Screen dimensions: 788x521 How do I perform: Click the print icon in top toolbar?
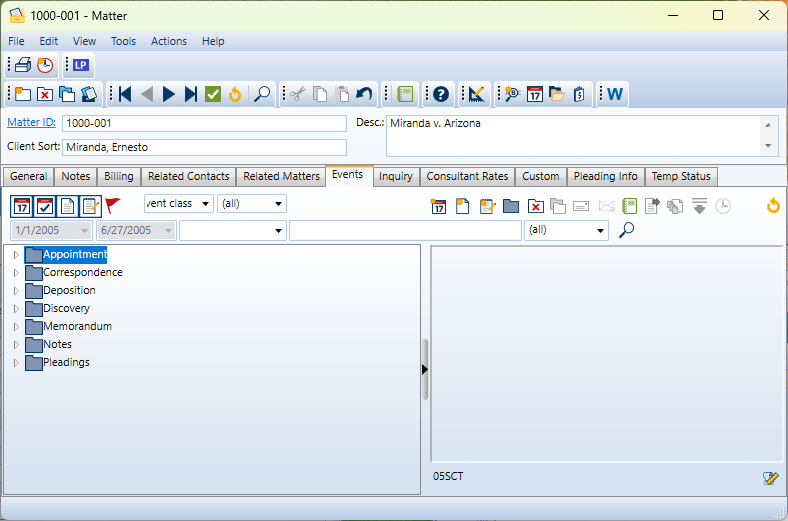click(23, 66)
